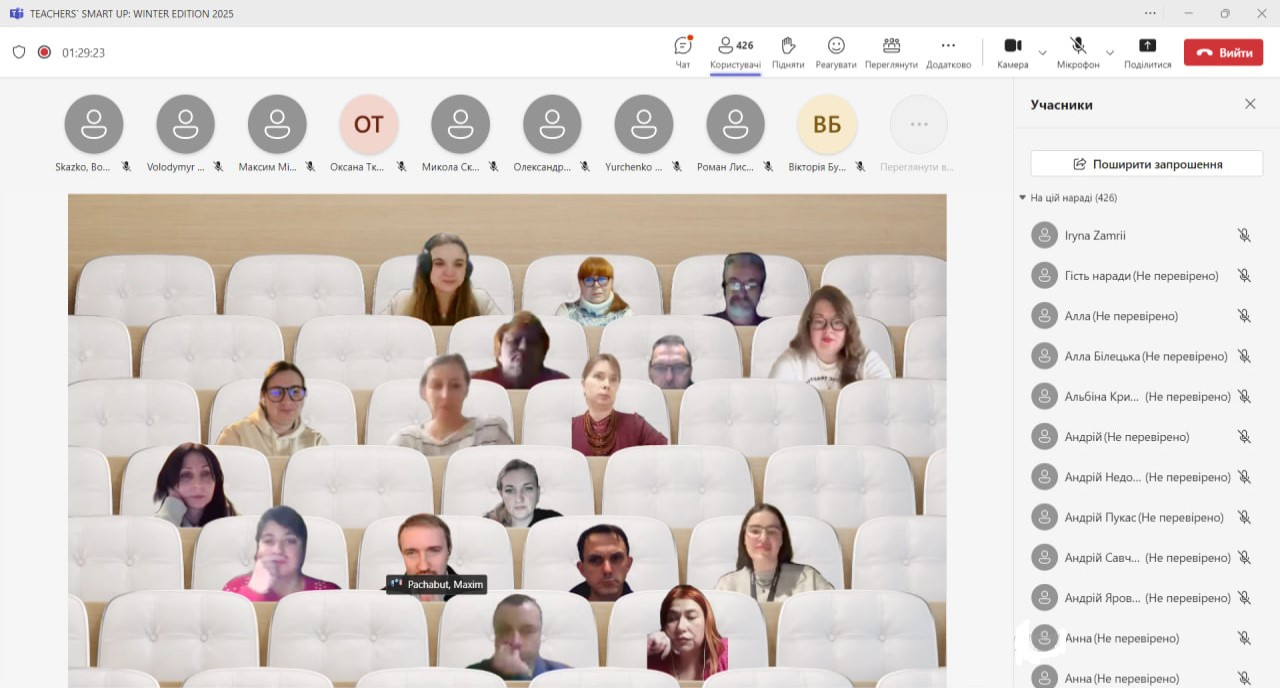
Task: Toggle the Мікрофон mute state
Action: coord(1078,52)
